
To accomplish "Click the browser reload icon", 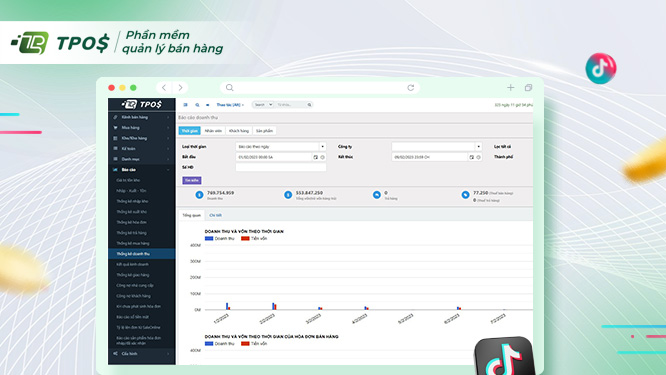I will (x=411, y=87).
